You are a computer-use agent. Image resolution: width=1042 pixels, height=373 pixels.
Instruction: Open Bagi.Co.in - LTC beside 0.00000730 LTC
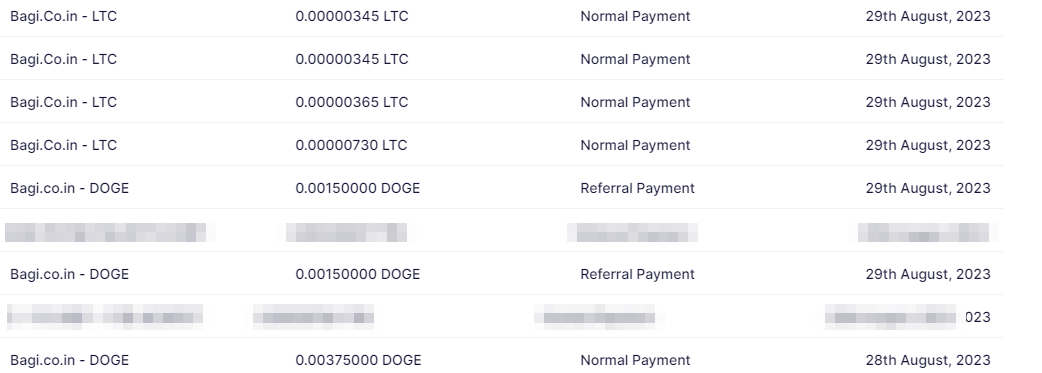point(64,146)
